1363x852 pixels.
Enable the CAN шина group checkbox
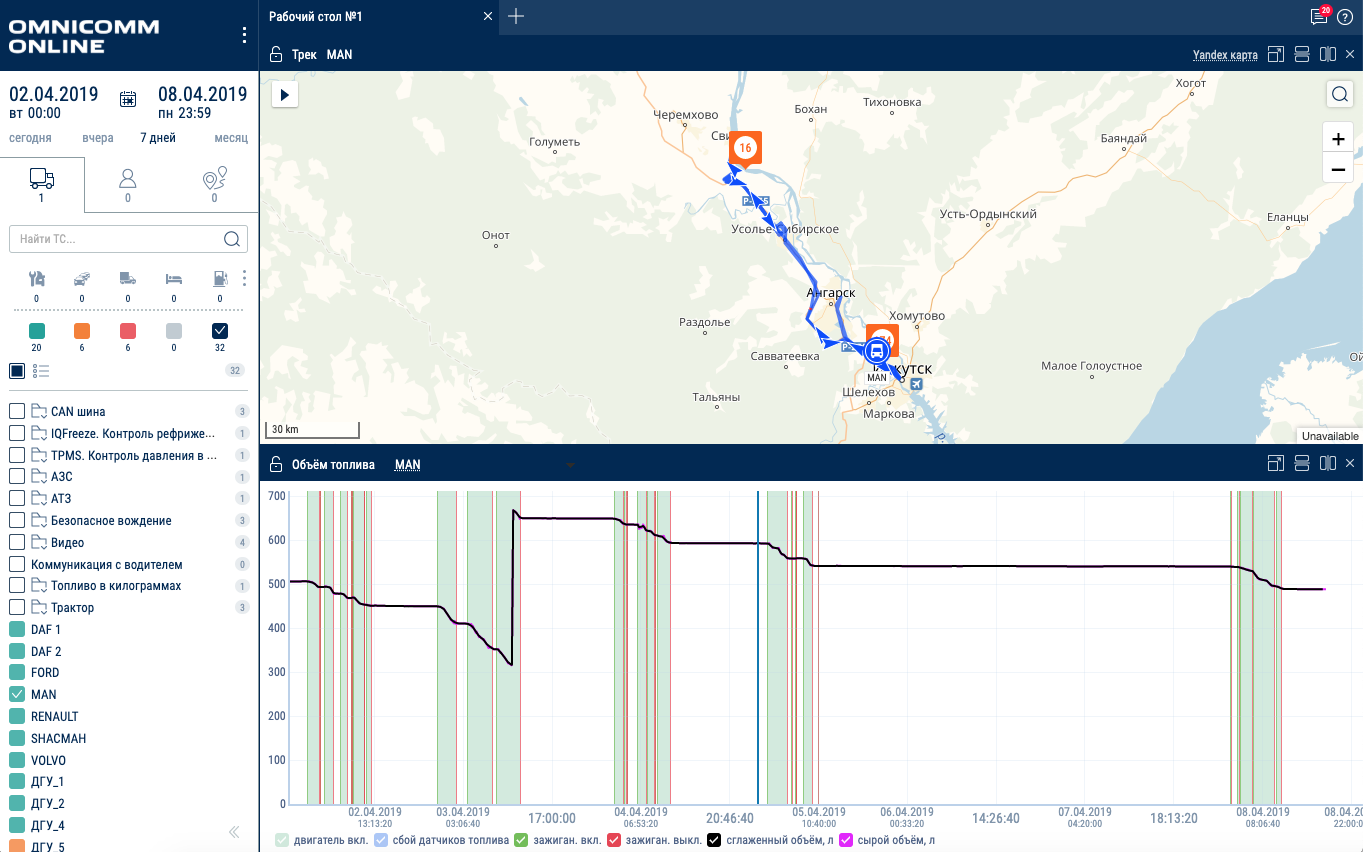click(16, 410)
